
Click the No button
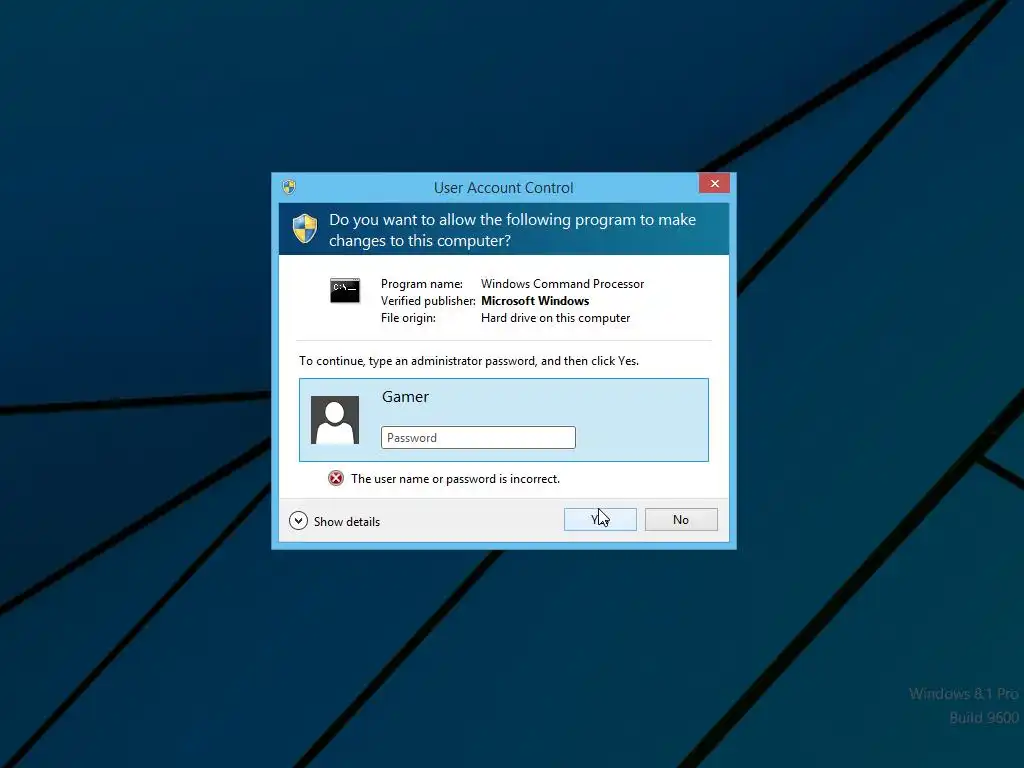click(681, 520)
